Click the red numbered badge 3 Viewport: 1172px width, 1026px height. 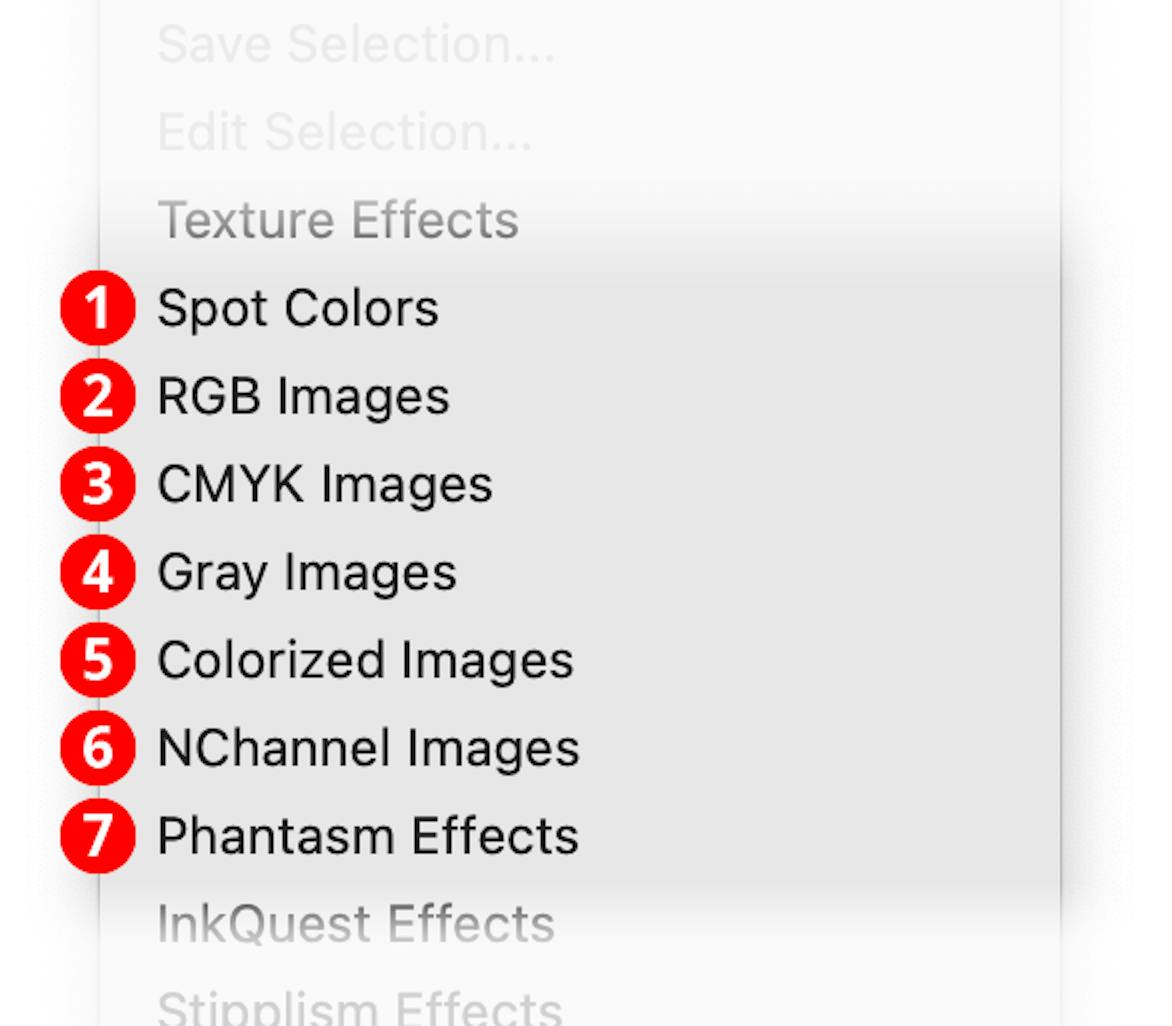pyautogui.click(x=99, y=484)
